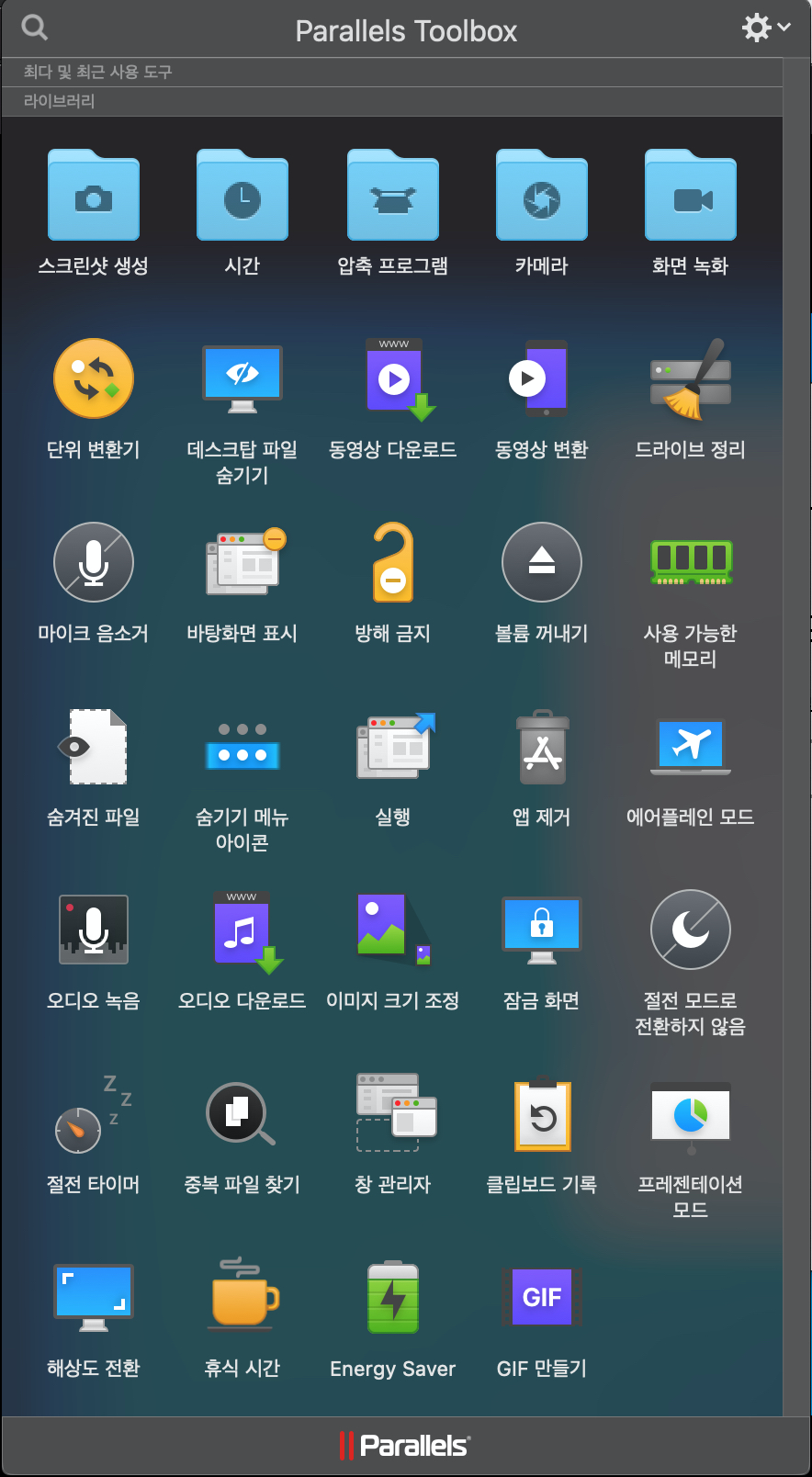Screen dimensions: 812x1477
Task: Click the Parallels logo in footer
Action: click(405, 1446)
